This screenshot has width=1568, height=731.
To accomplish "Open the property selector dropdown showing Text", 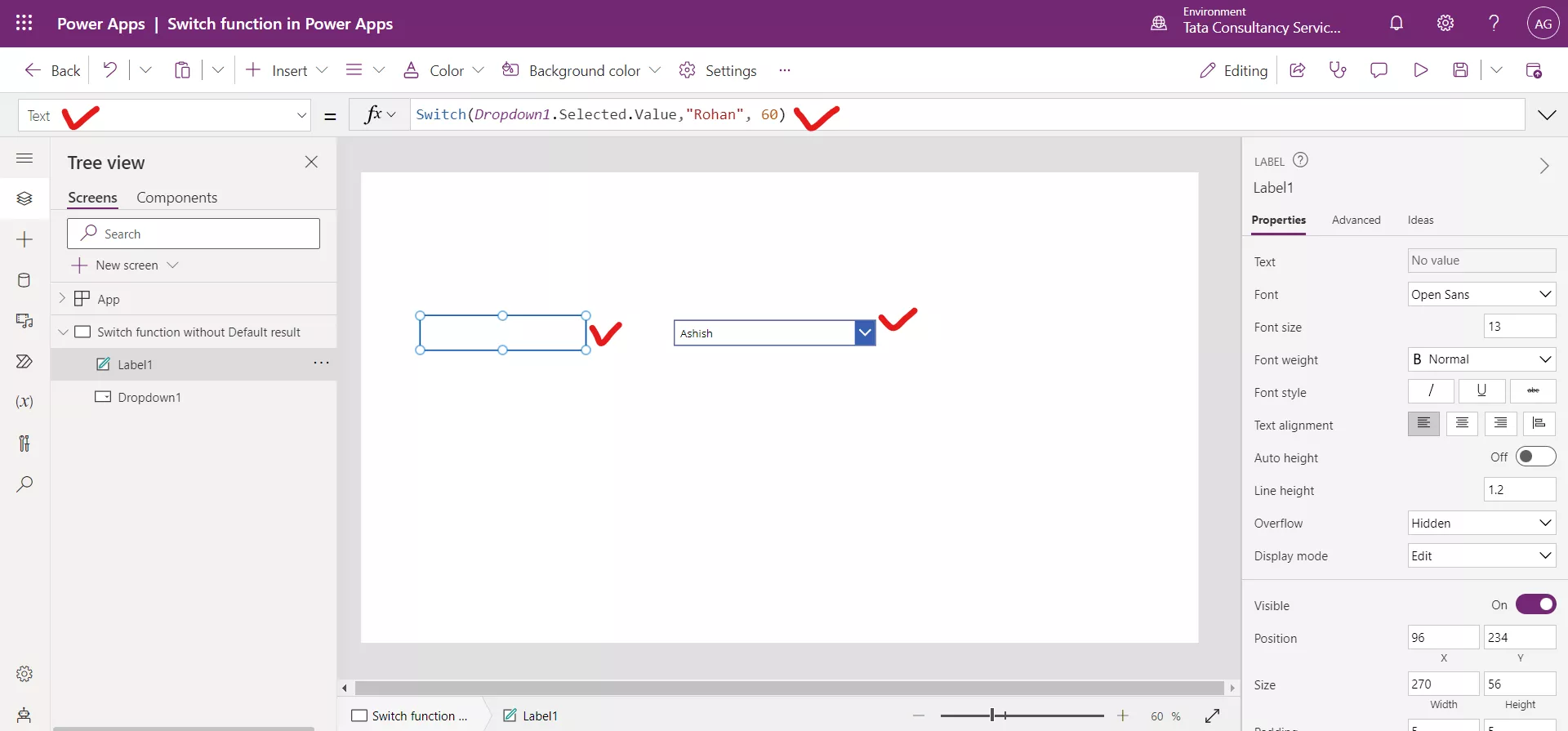I will coord(164,115).
